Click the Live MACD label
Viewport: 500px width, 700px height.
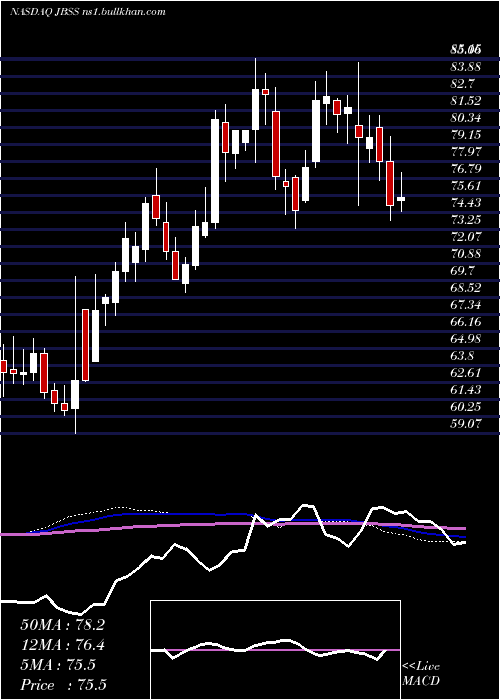pos(421,673)
